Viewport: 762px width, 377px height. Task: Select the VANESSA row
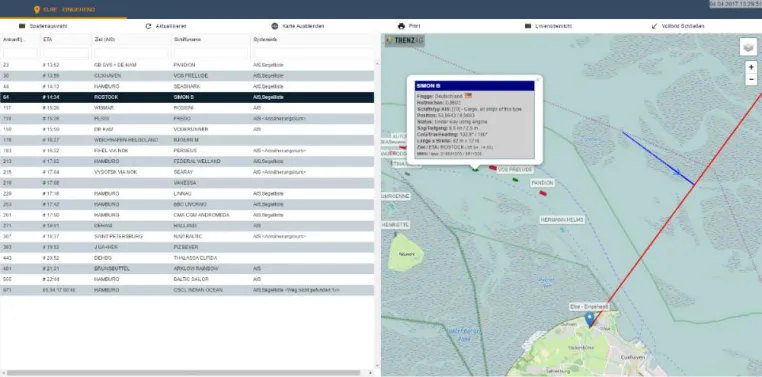coord(187,183)
